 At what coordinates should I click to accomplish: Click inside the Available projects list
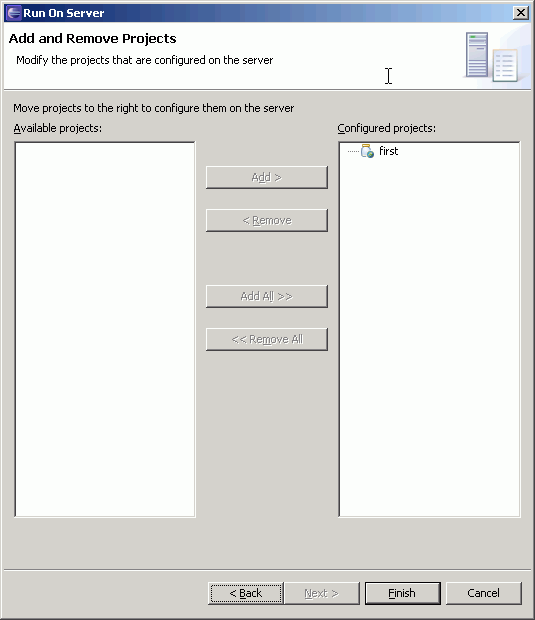pos(105,329)
